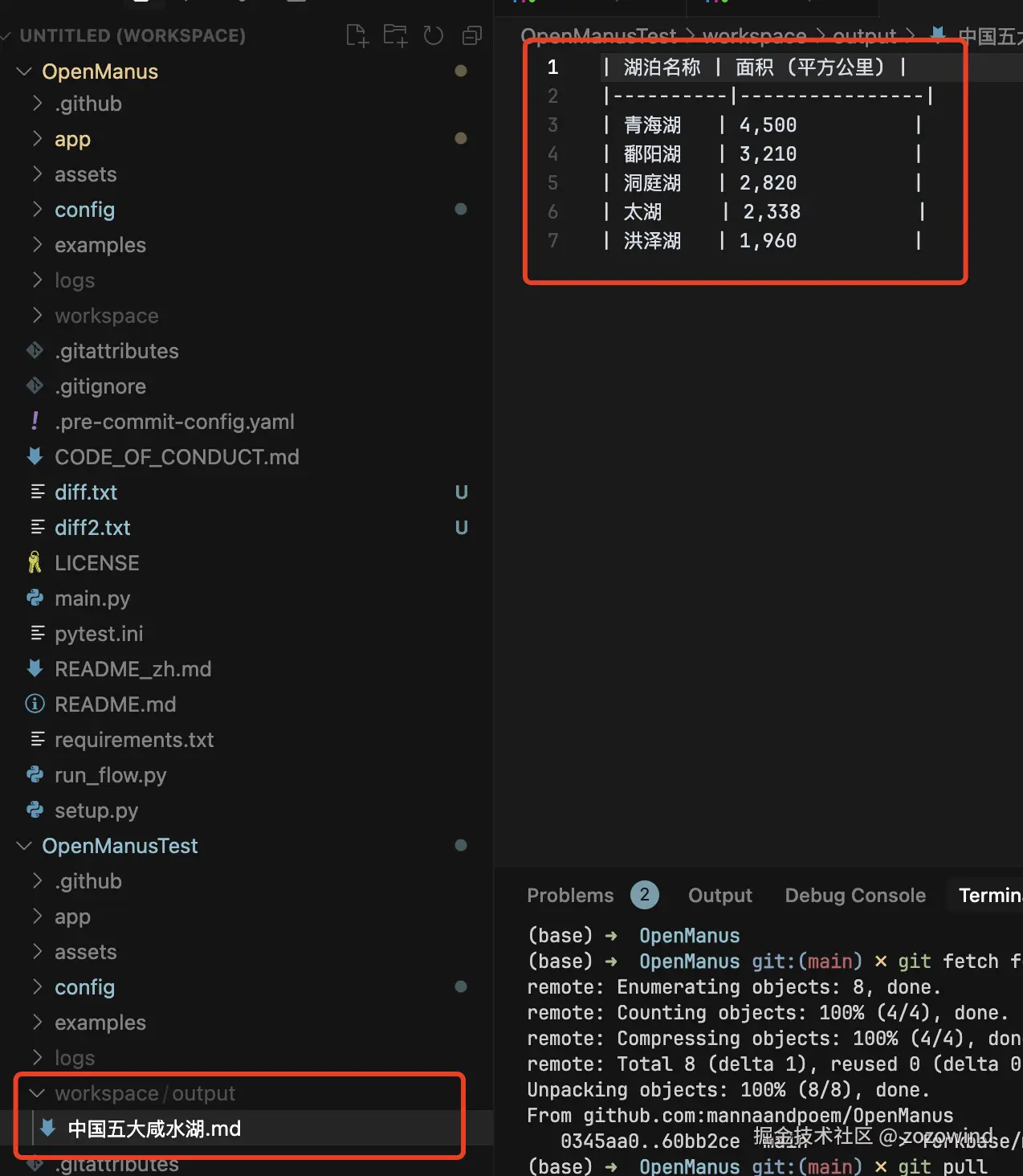Click the 'Unpacking objects' terminal line
The image size is (1023, 1176).
pyautogui.click(x=728, y=1089)
